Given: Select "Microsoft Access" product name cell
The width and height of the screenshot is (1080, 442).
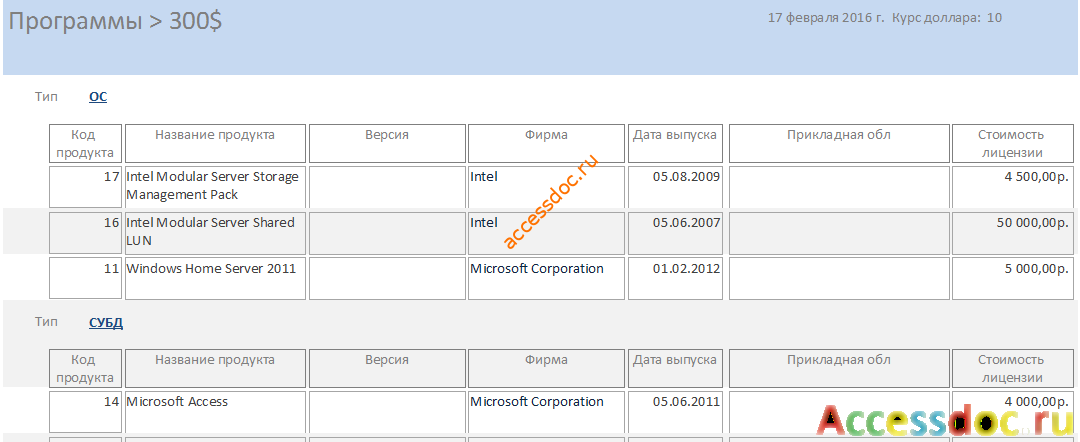Looking at the screenshot, I should coord(215,412).
